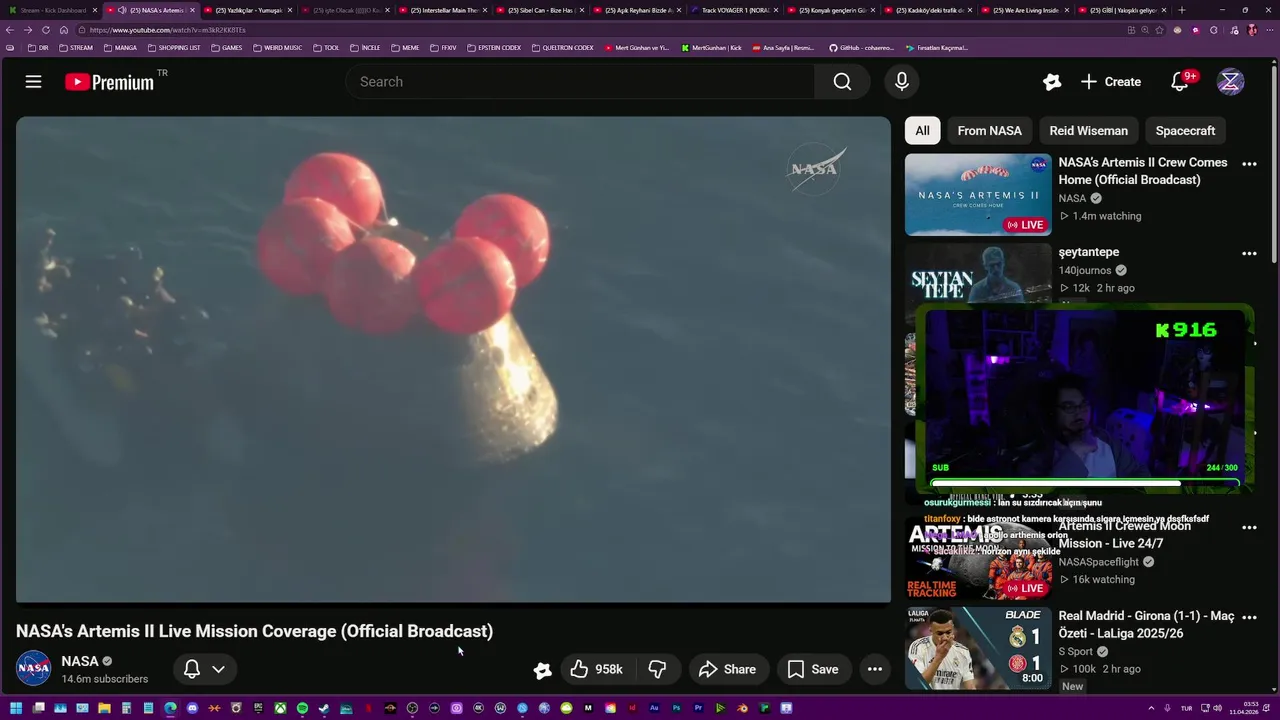Open options for Artemis II Crew Comes Home
Image resolution: width=1280 pixels, height=720 pixels.
[x=1249, y=164]
